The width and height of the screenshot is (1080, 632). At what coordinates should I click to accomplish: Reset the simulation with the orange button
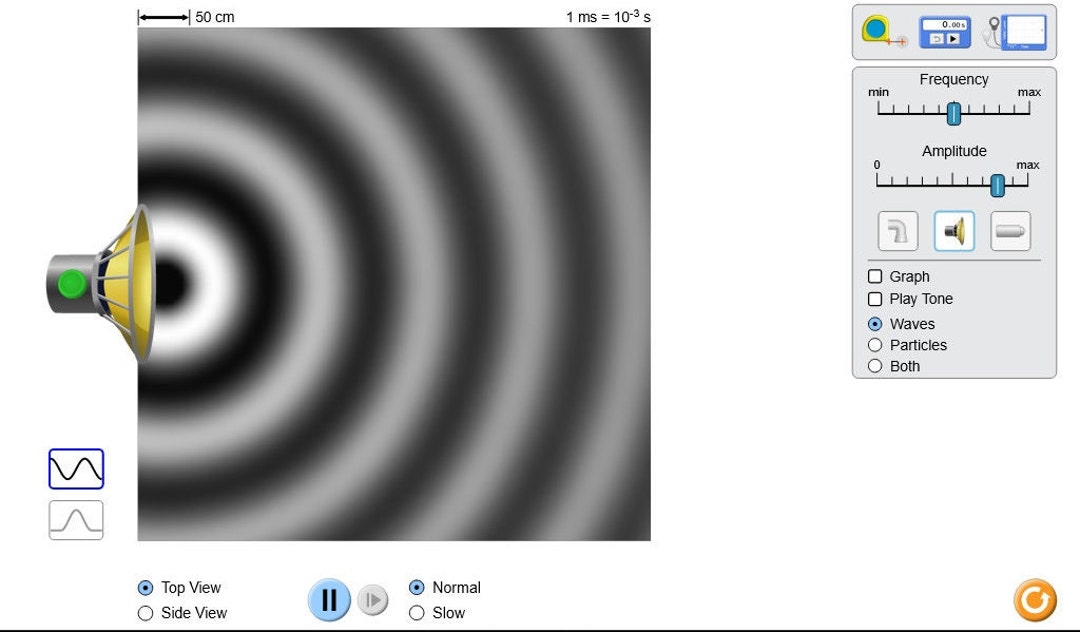1035,600
